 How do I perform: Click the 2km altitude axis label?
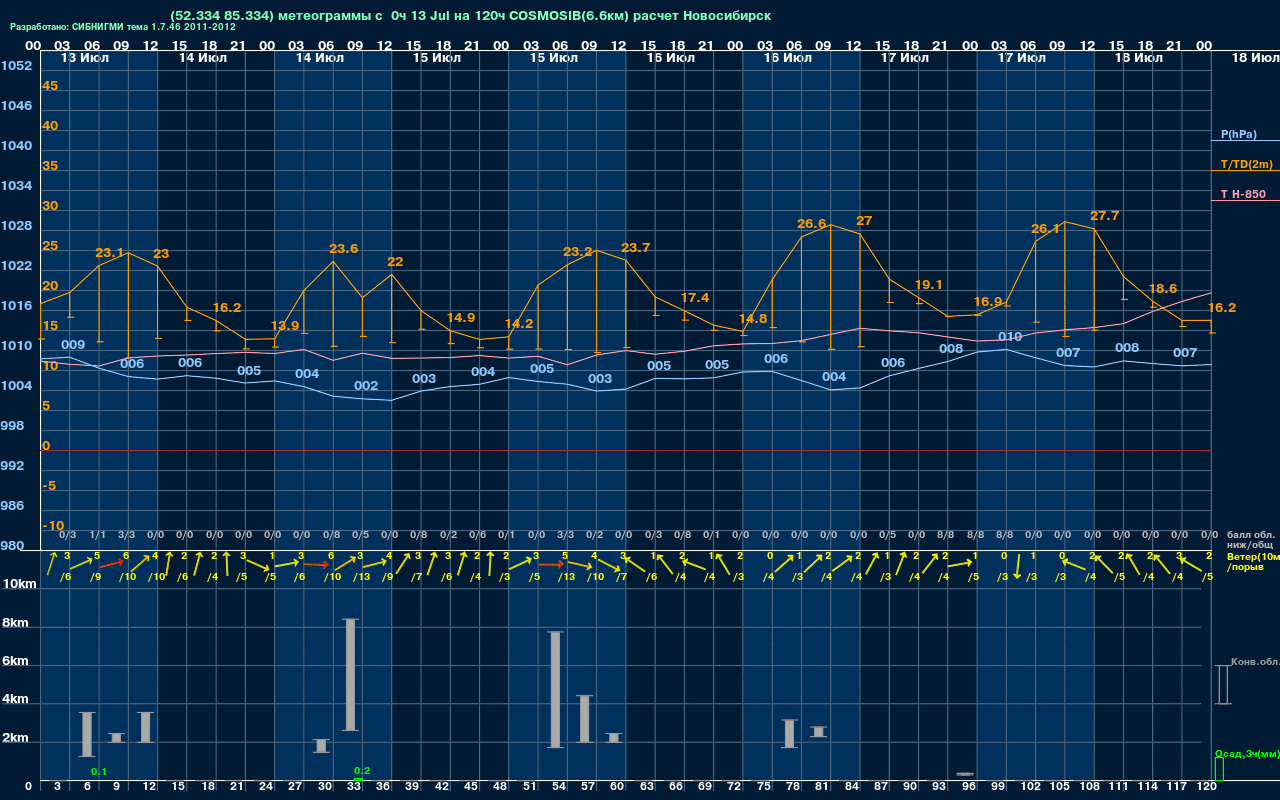(17, 740)
